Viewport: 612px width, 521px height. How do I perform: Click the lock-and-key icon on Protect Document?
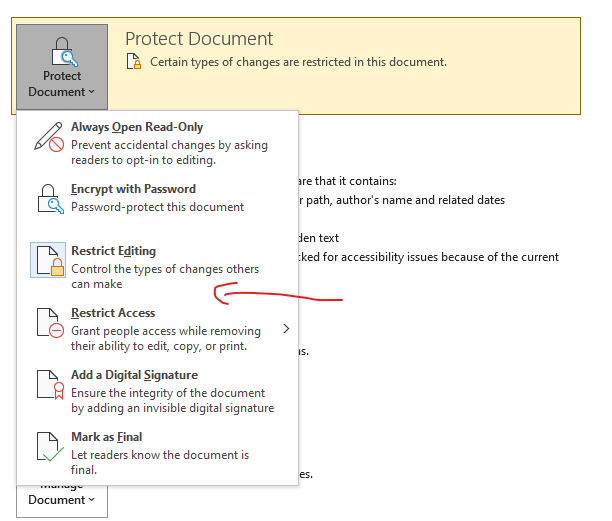(64, 52)
